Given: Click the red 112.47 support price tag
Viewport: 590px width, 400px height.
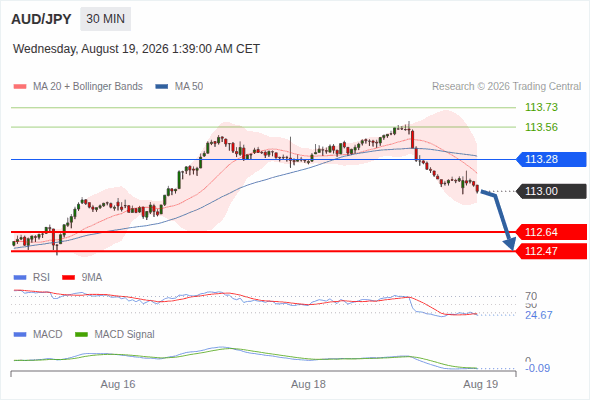Looking at the screenshot, I should click(x=551, y=251).
